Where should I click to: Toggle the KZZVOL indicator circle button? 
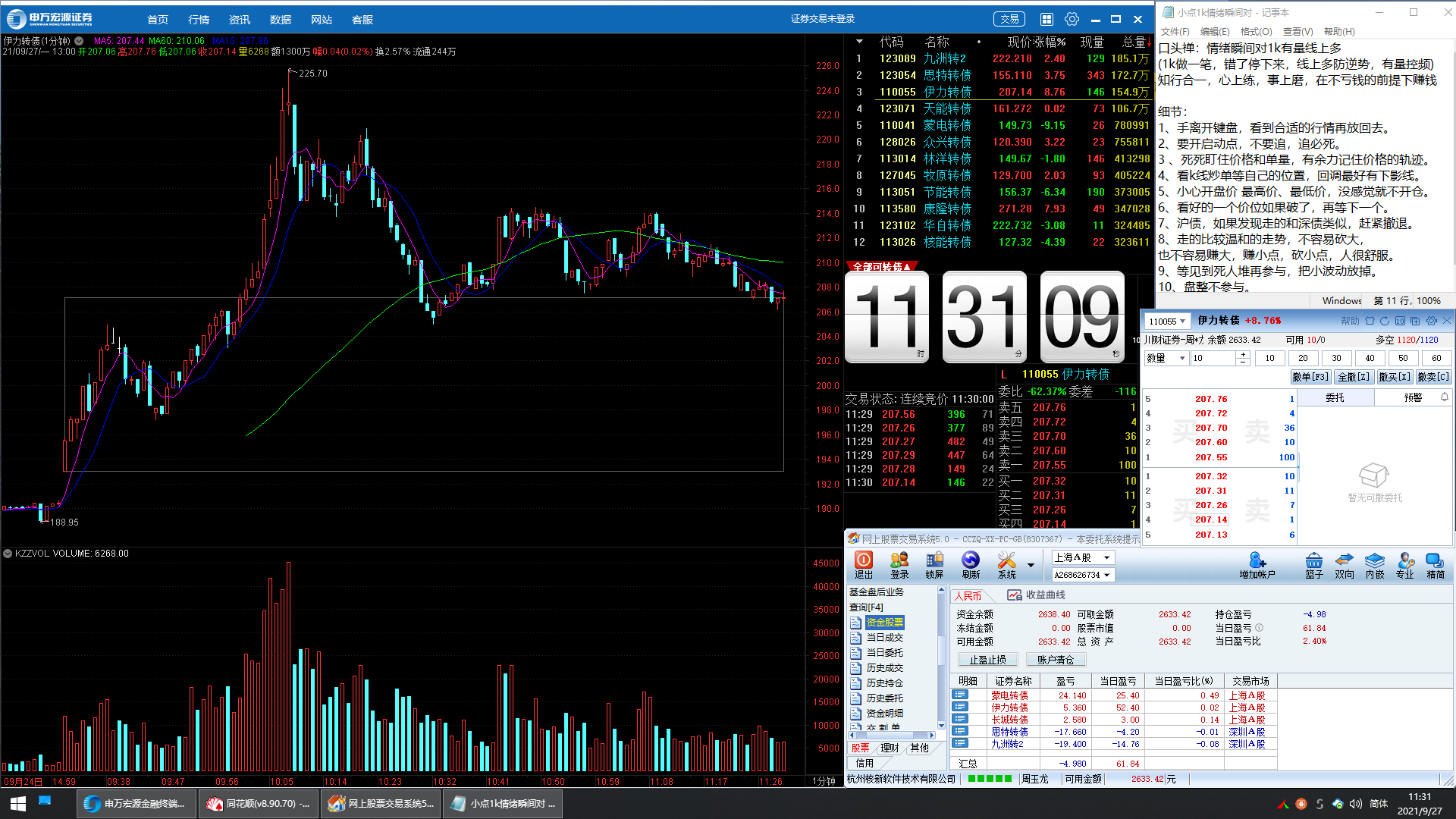(8, 554)
